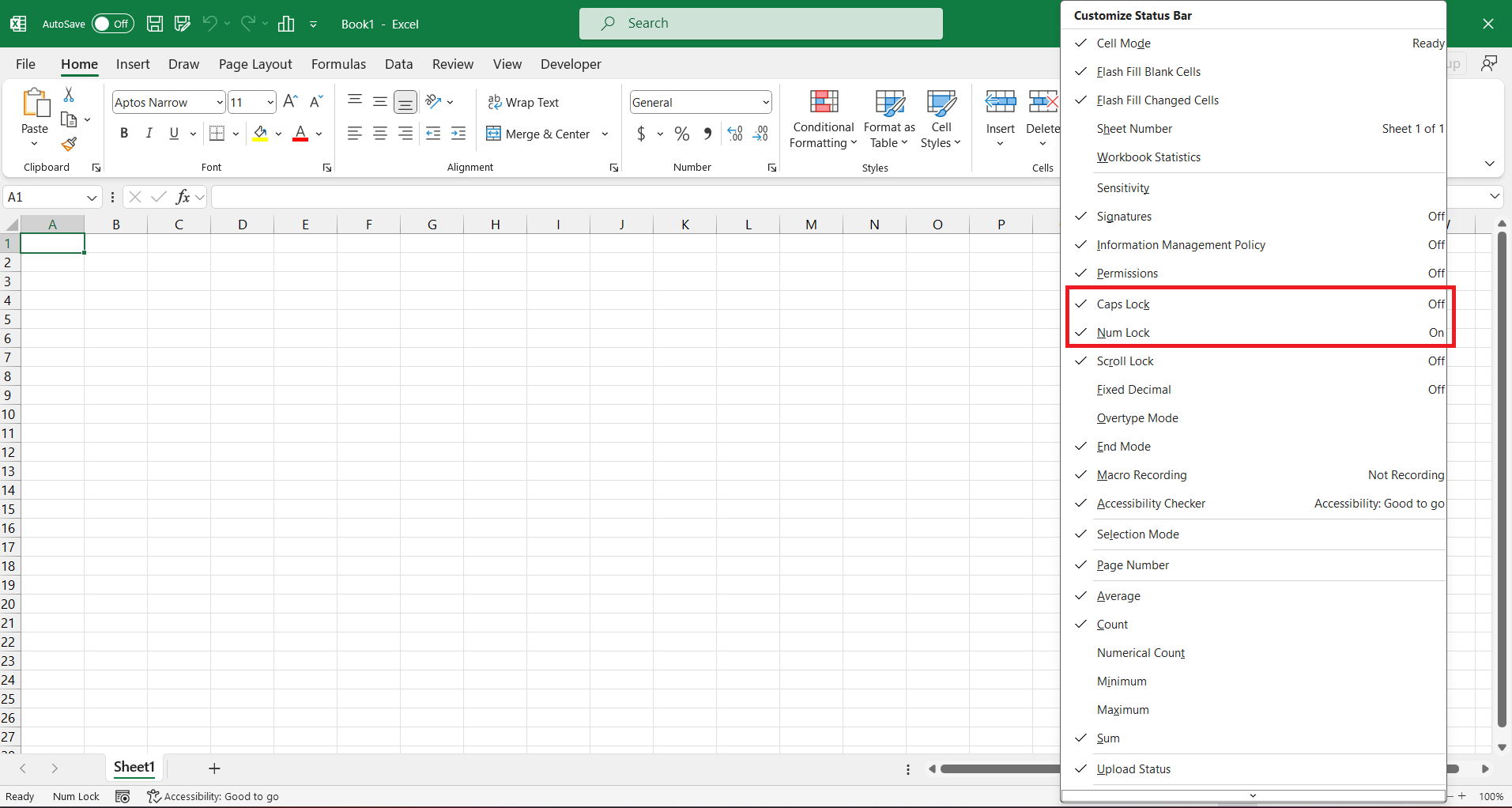Uncheck Macro Recording status option

[1254, 475]
